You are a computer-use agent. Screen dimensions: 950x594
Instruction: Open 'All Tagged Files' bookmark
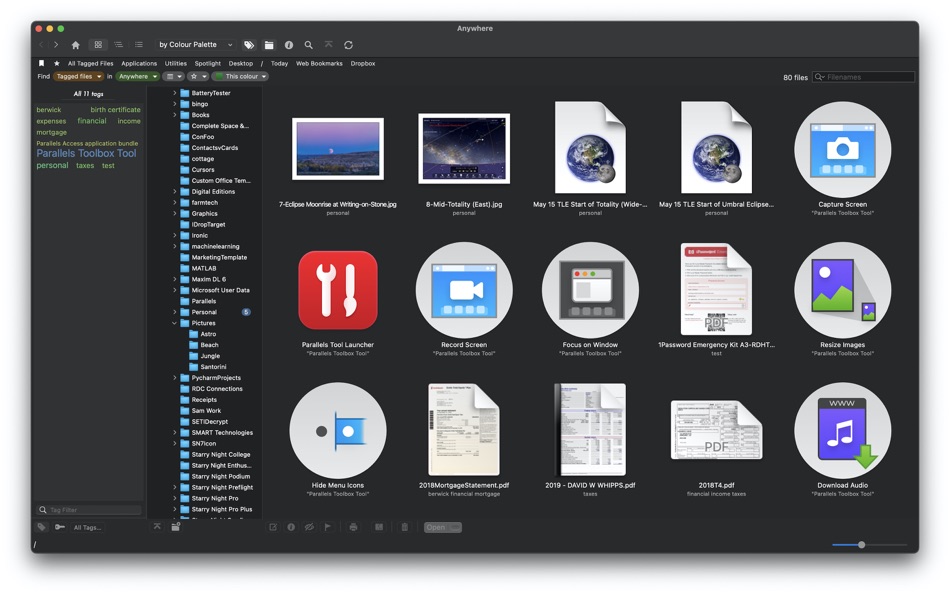[x=90, y=64]
